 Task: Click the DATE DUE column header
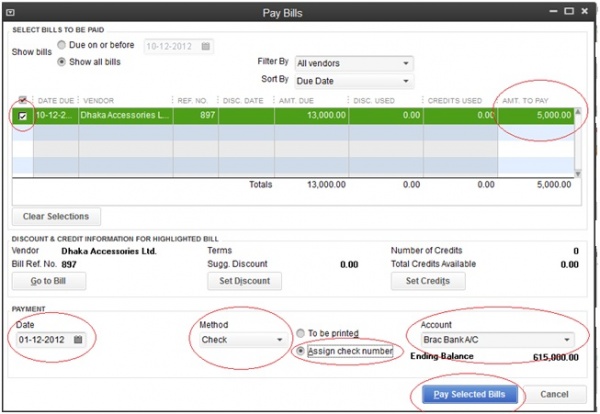click(x=55, y=101)
